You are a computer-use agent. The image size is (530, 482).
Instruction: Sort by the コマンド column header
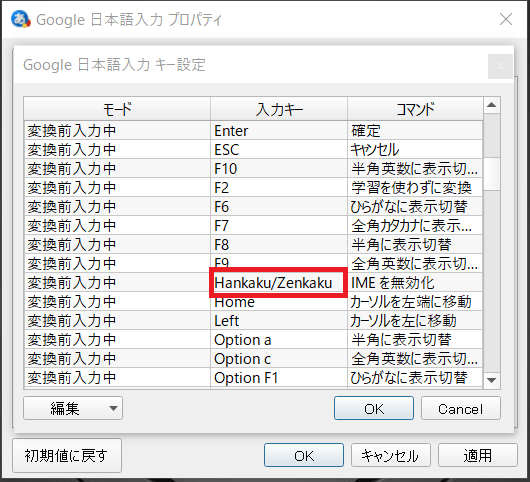pyautogui.click(x=415, y=109)
